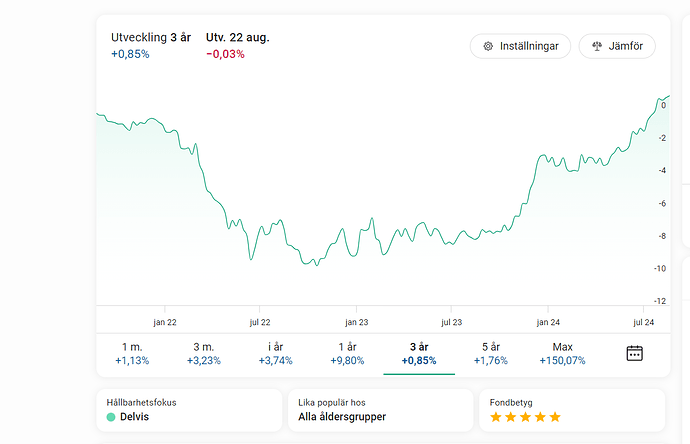Screen dimensions: 690x444
Task: Select the 1 m. period tab
Action: point(132,353)
